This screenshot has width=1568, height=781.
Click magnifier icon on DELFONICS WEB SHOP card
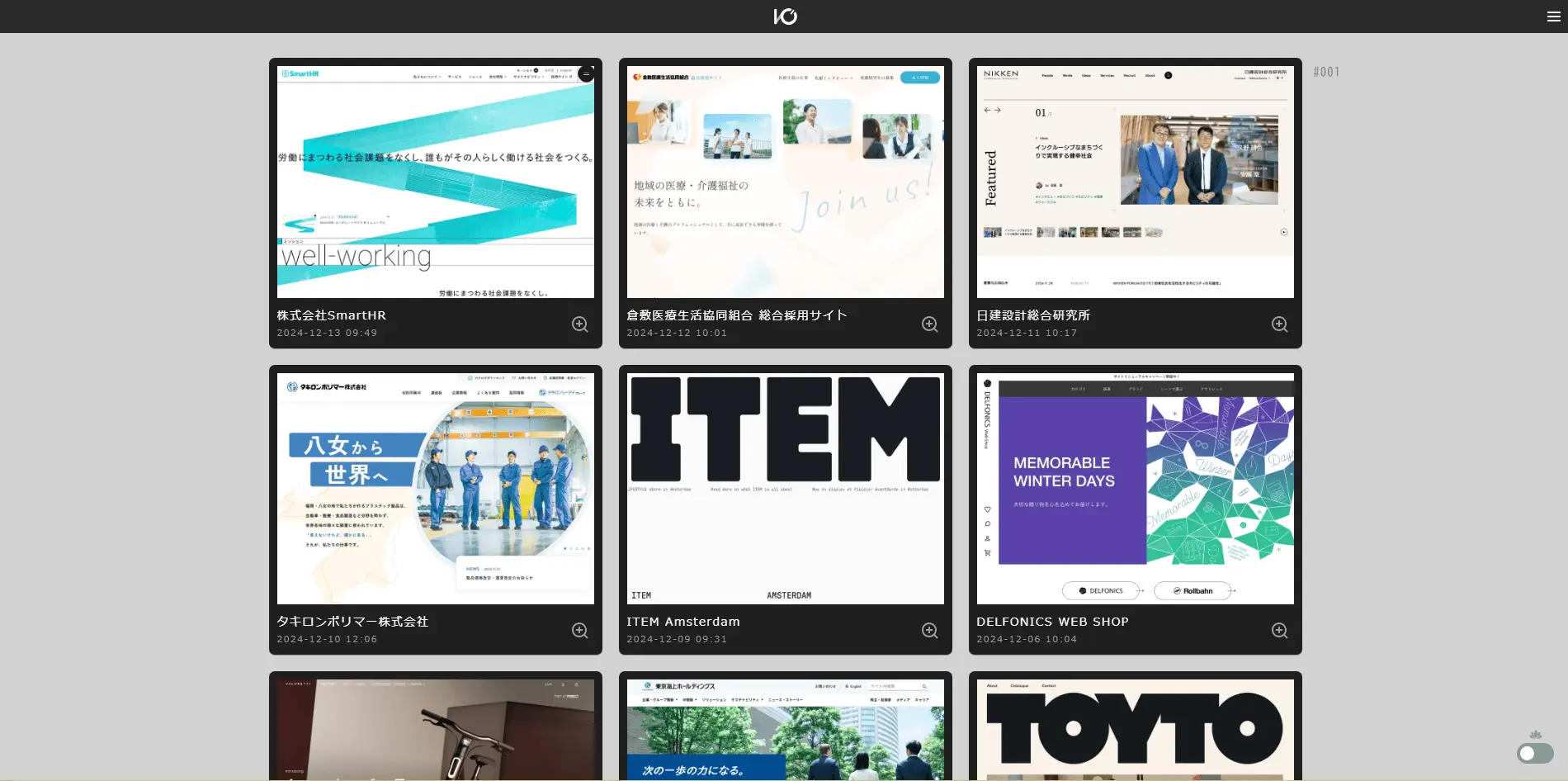(x=1280, y=631)
